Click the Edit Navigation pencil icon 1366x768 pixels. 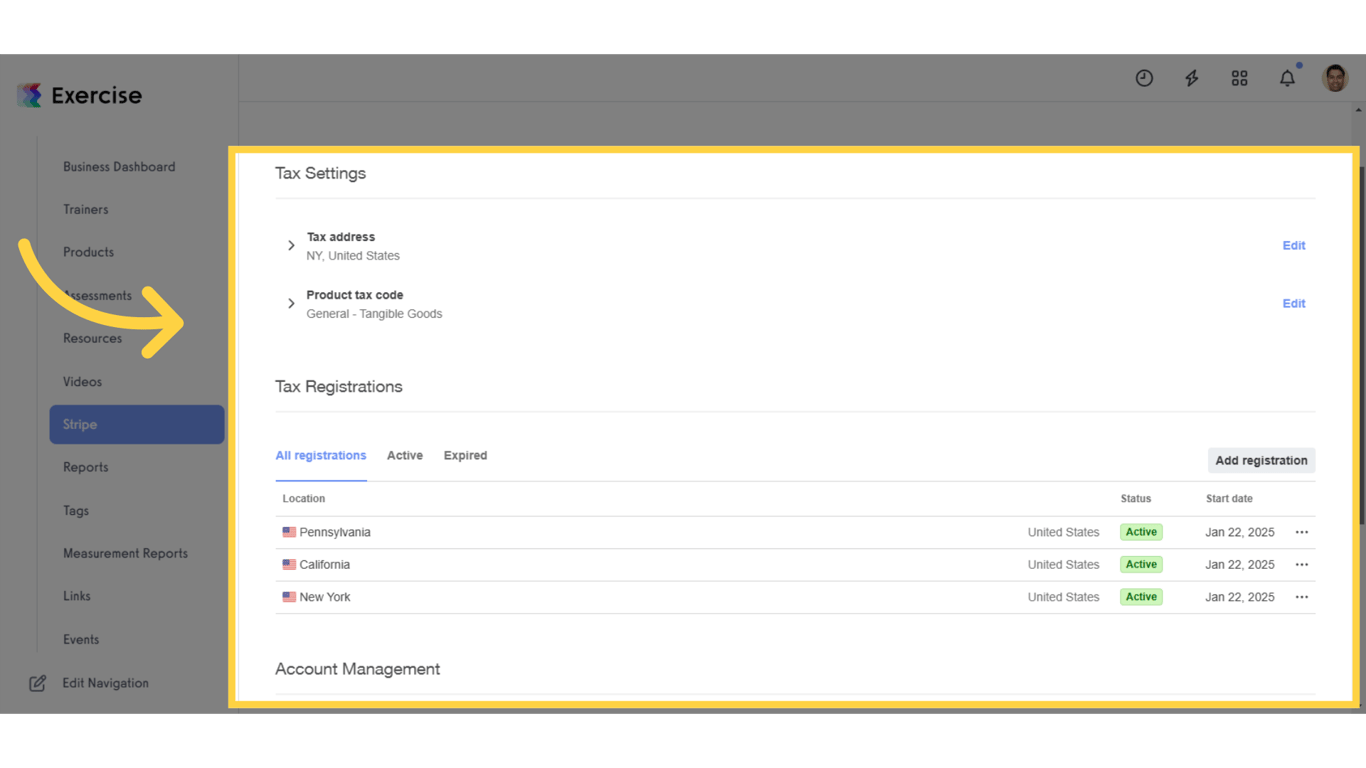coord(37,682)
